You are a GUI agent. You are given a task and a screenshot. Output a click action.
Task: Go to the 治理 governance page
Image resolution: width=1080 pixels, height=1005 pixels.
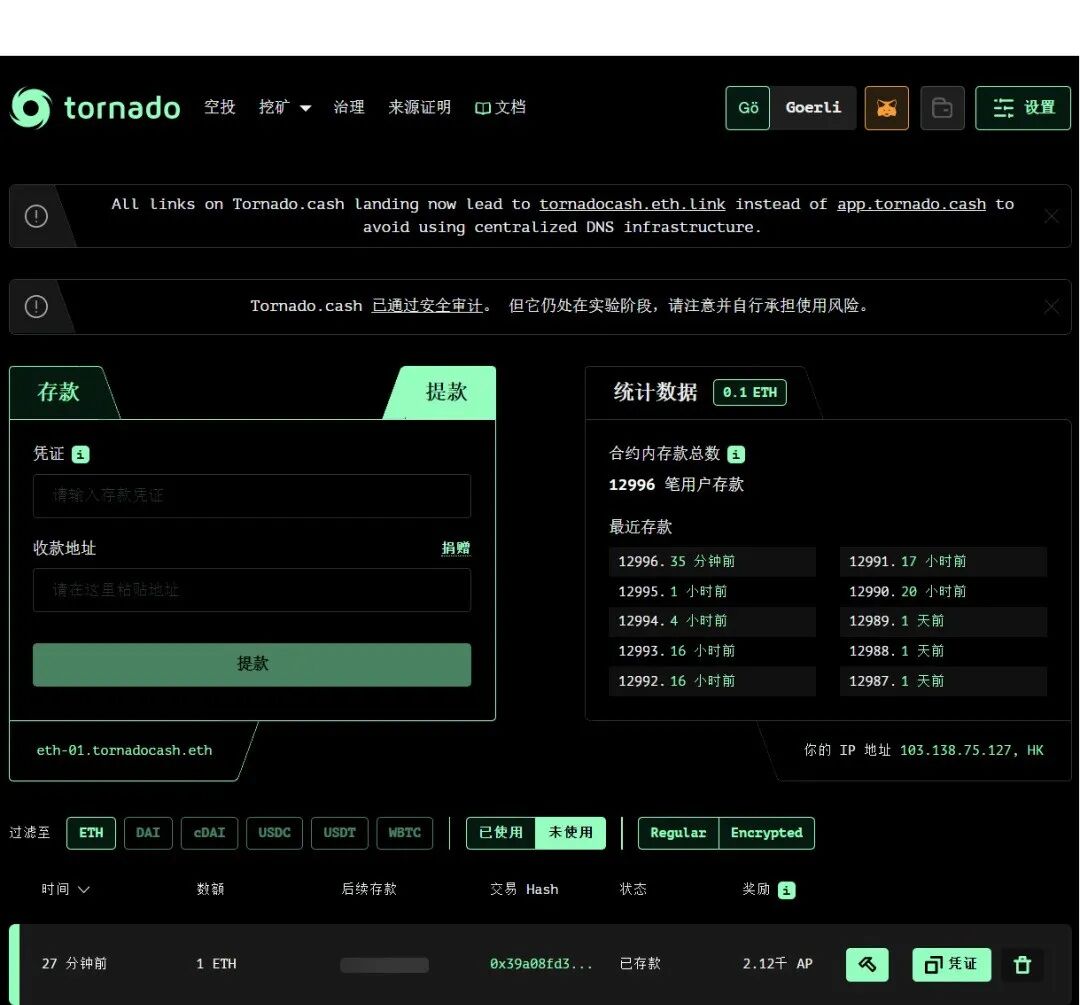[349, 107]
